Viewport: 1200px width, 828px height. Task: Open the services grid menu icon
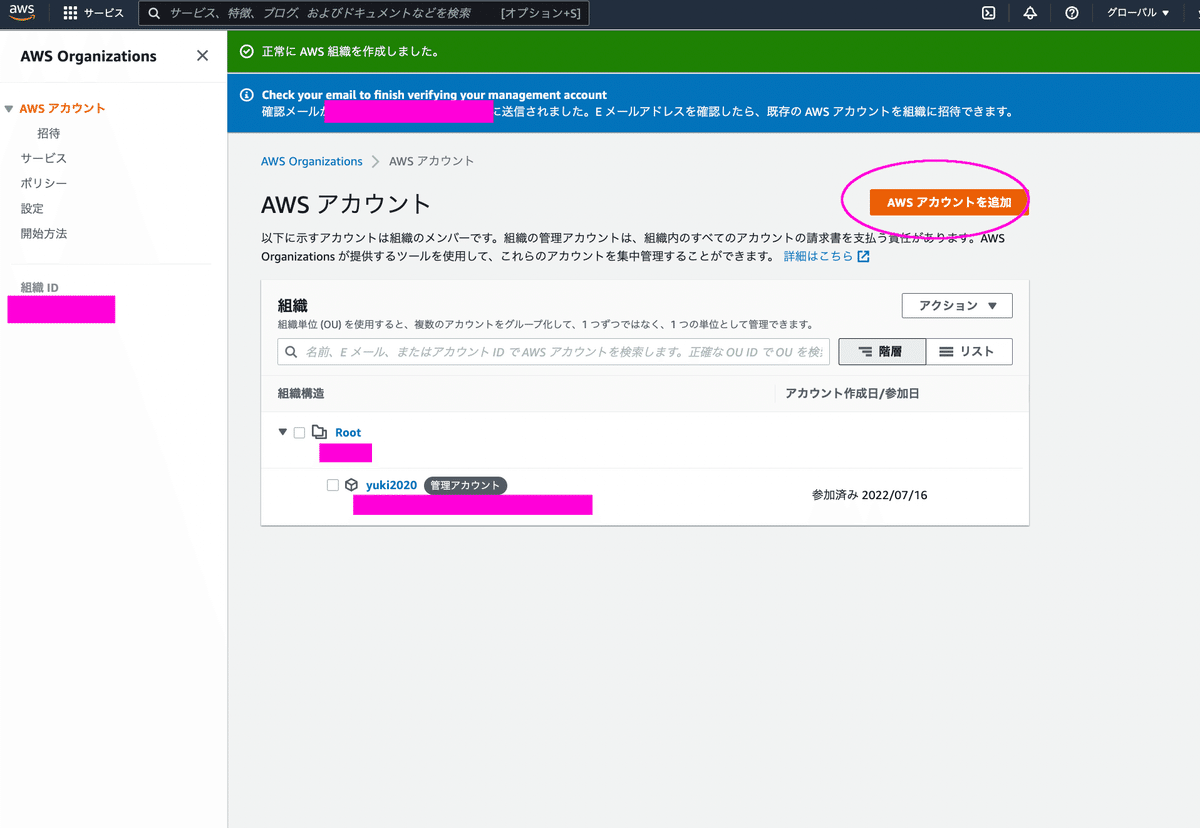[x=70, y=13]
